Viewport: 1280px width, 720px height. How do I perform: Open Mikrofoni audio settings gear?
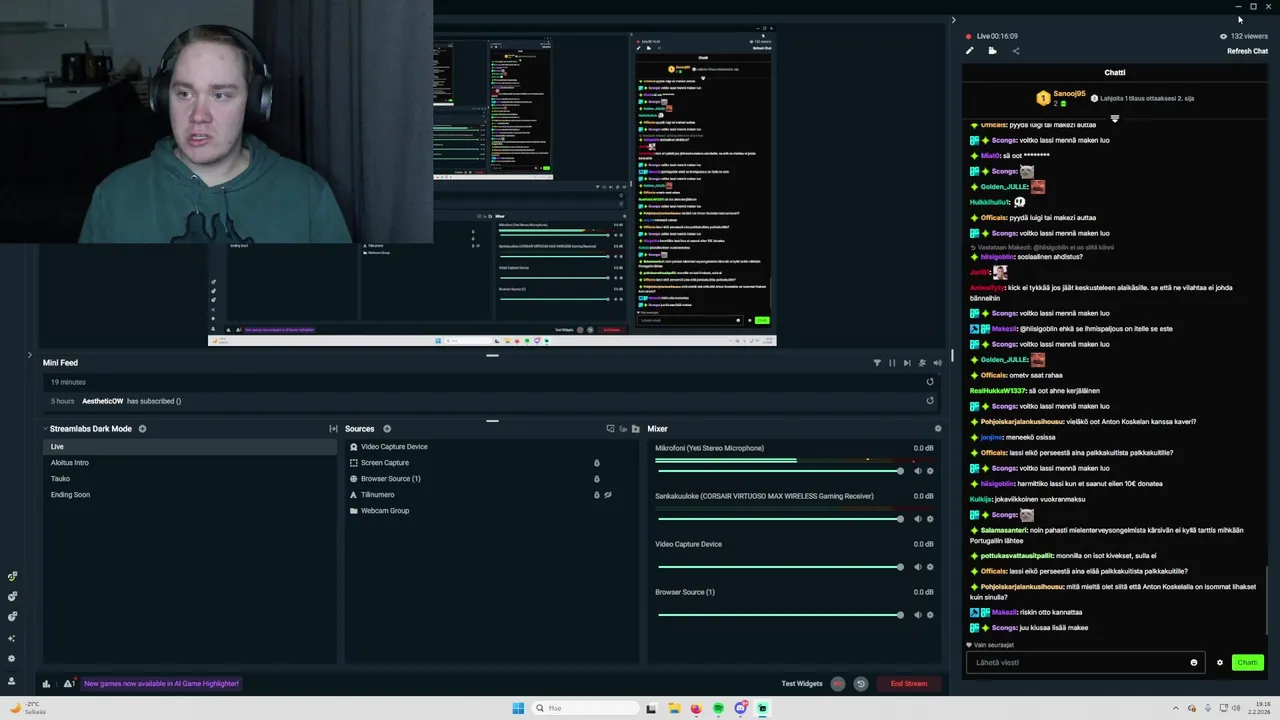pyautogui.click(x=930, y=471)
